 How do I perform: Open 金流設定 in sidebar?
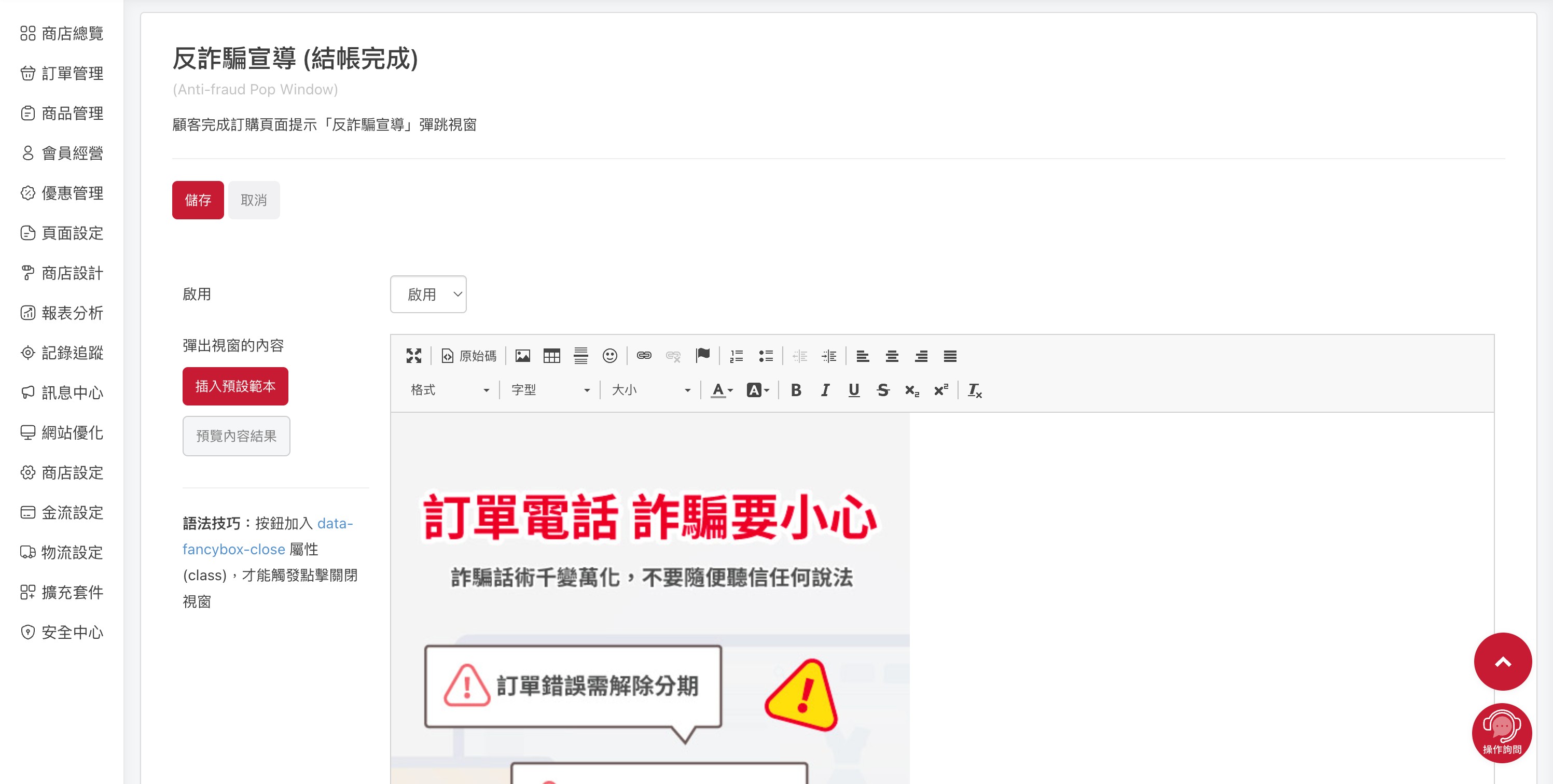coord(62,512)
